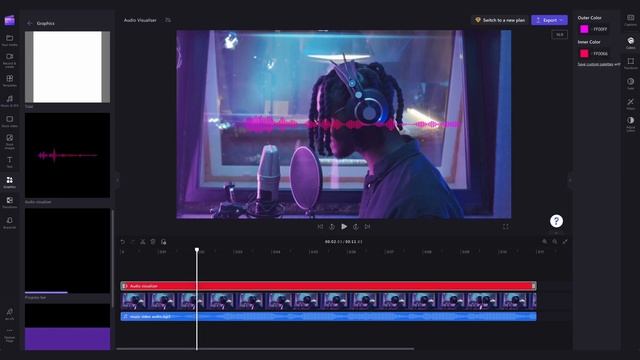Select the Graphics sidebar tab
The width and height of the screenshot is (640, 360).
click(x=9, y=182)
